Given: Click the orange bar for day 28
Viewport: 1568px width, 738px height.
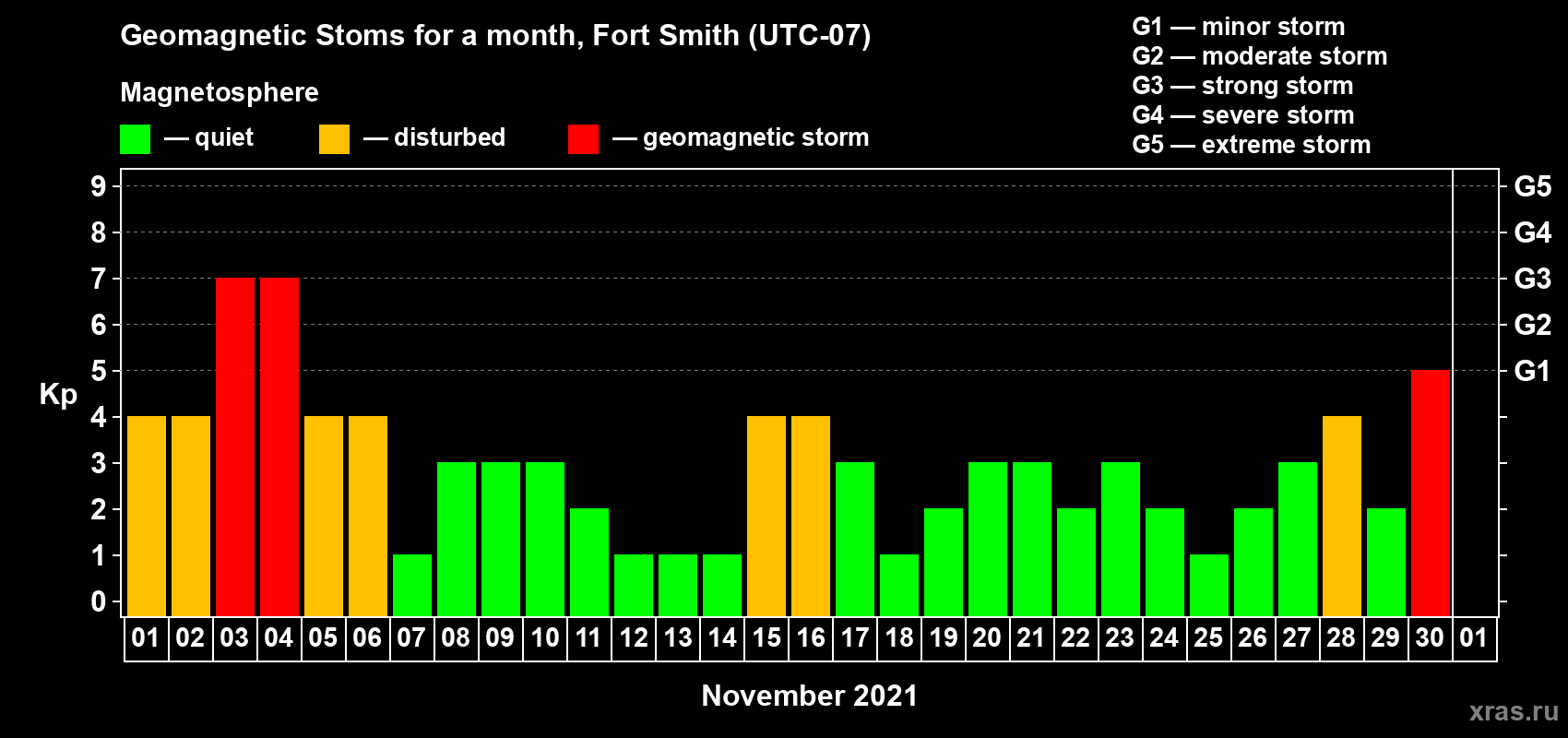Looking at the screenshot, I should [x=1342, y=517].
